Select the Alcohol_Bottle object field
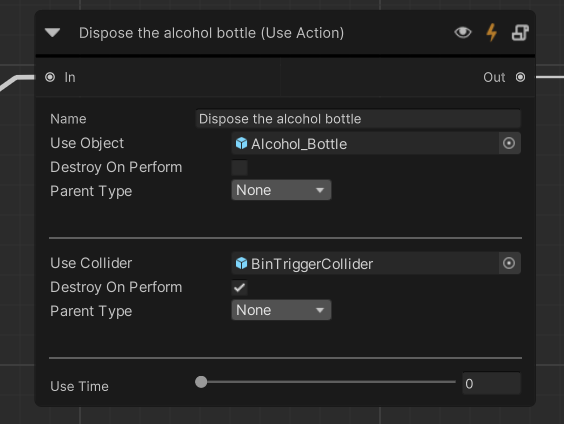564x424 pixels. [x=365, y=143]
